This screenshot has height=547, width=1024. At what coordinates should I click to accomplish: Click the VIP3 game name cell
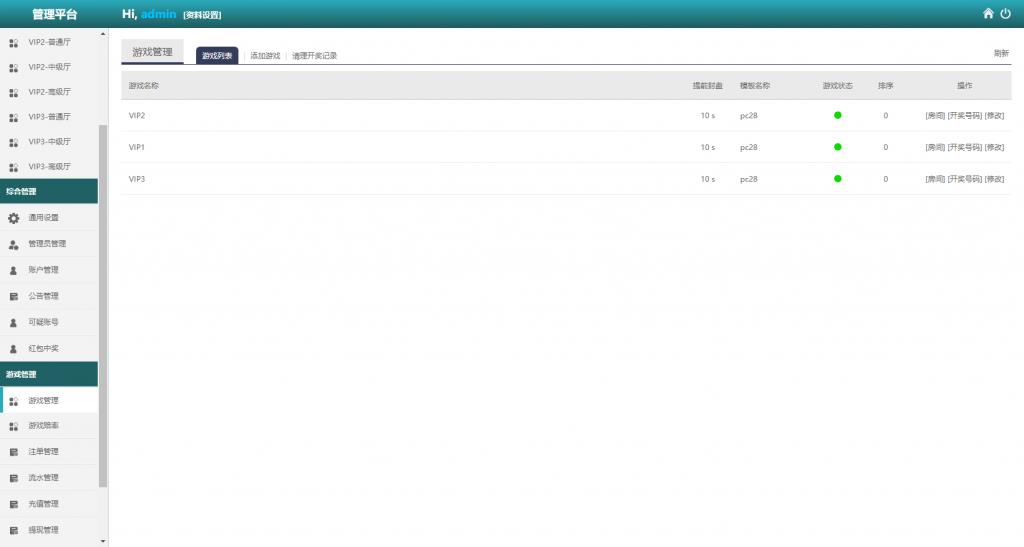click(136, 179)
